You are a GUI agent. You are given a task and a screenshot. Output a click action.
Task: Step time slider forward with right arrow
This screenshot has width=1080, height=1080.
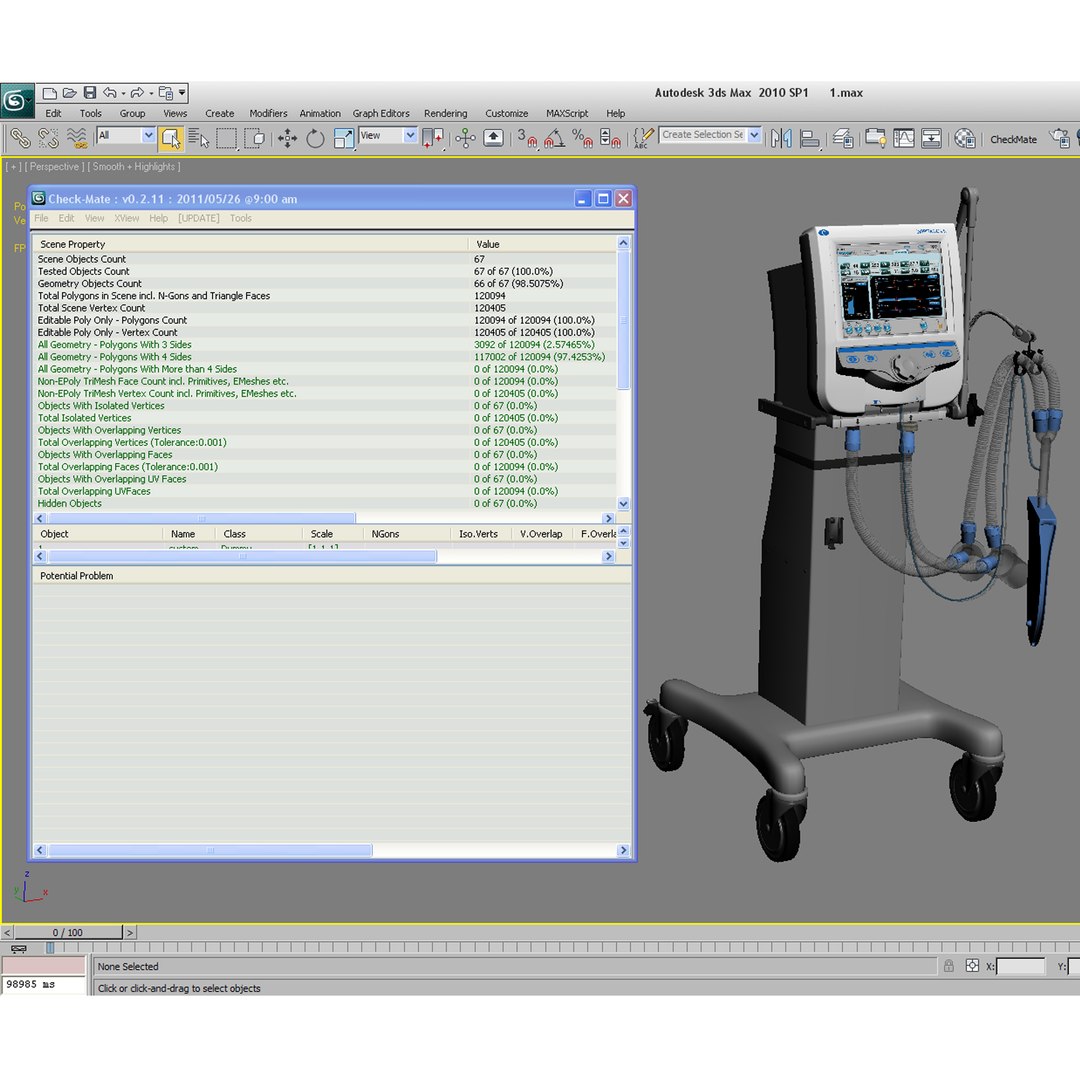(x=130, y=933)
